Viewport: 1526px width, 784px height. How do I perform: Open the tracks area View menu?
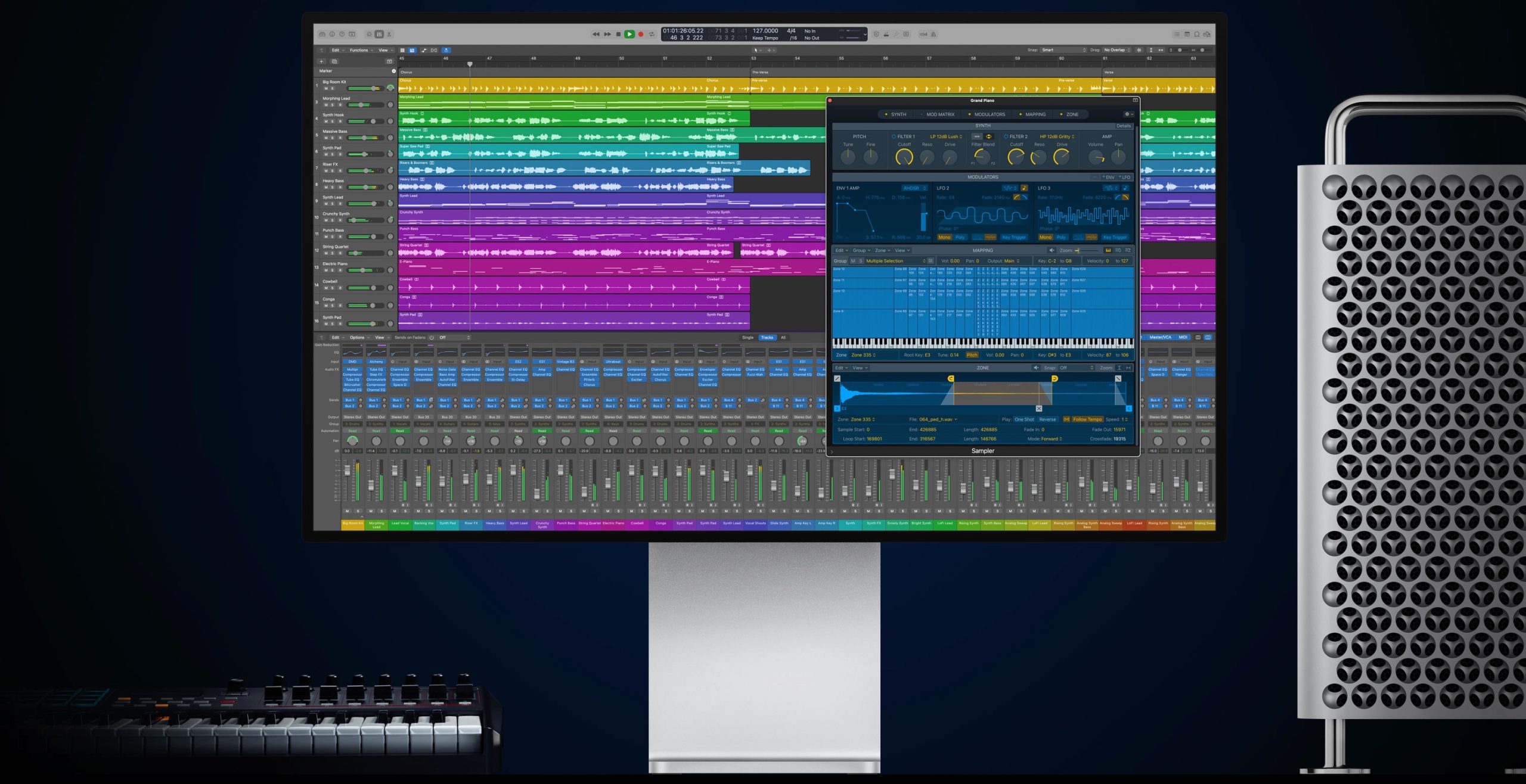point(386,50)
